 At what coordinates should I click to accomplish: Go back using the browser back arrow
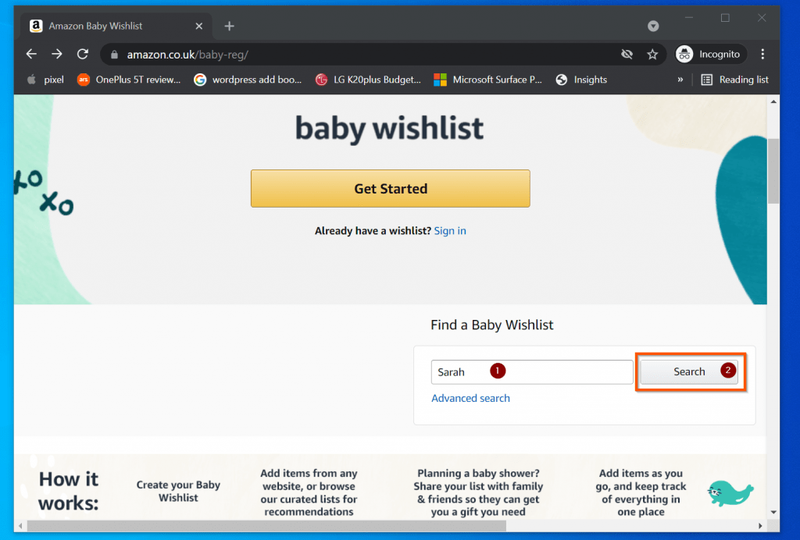(32, 54)
